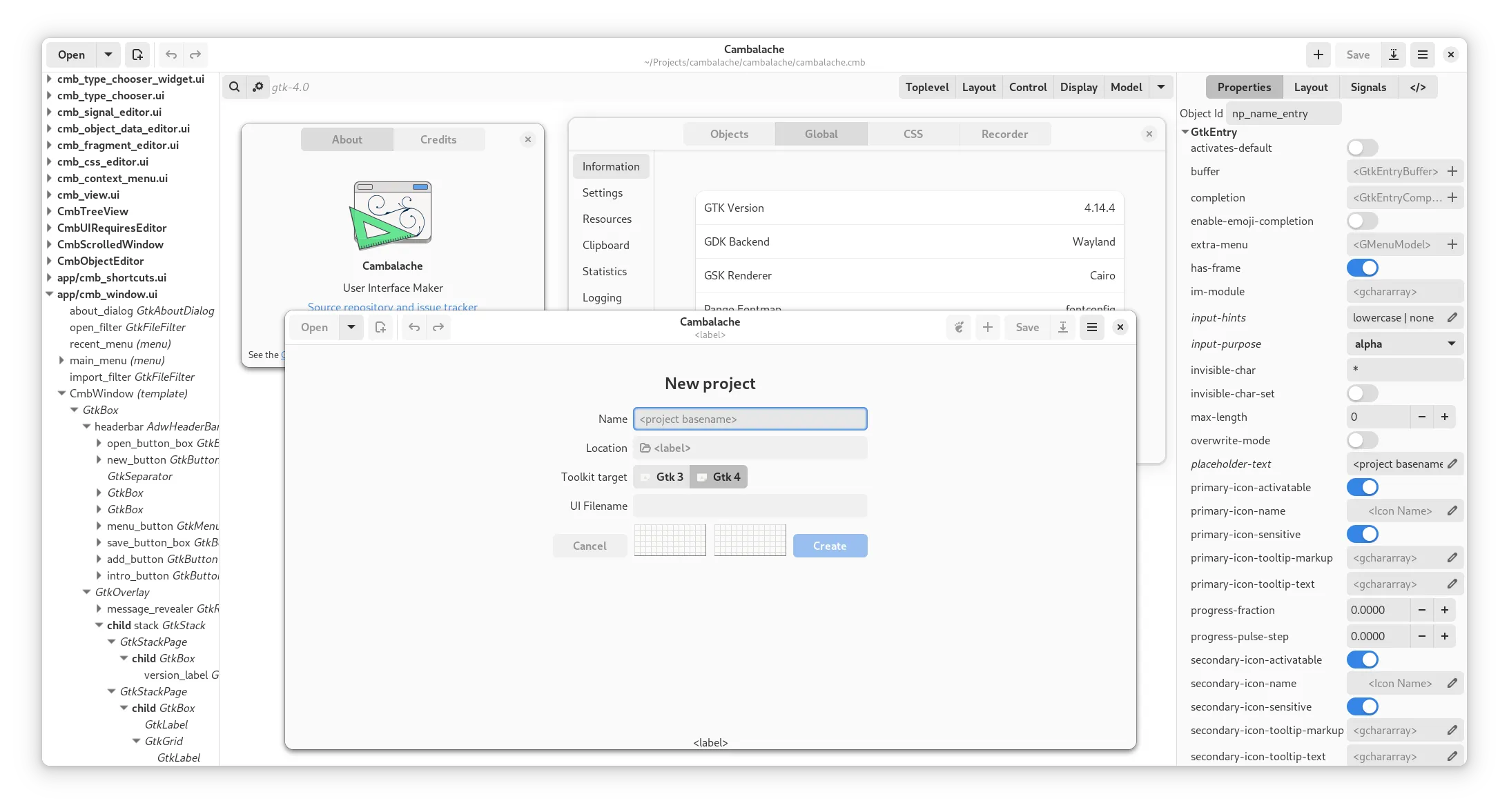Edit the placeholder-text with its pencil icon
The height and width of the screenshot is (812, 1509).
click(1452, 464)
